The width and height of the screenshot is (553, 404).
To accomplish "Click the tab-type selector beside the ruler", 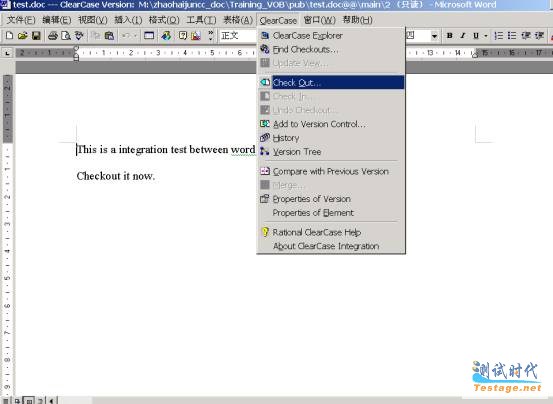I will [7, 53].
